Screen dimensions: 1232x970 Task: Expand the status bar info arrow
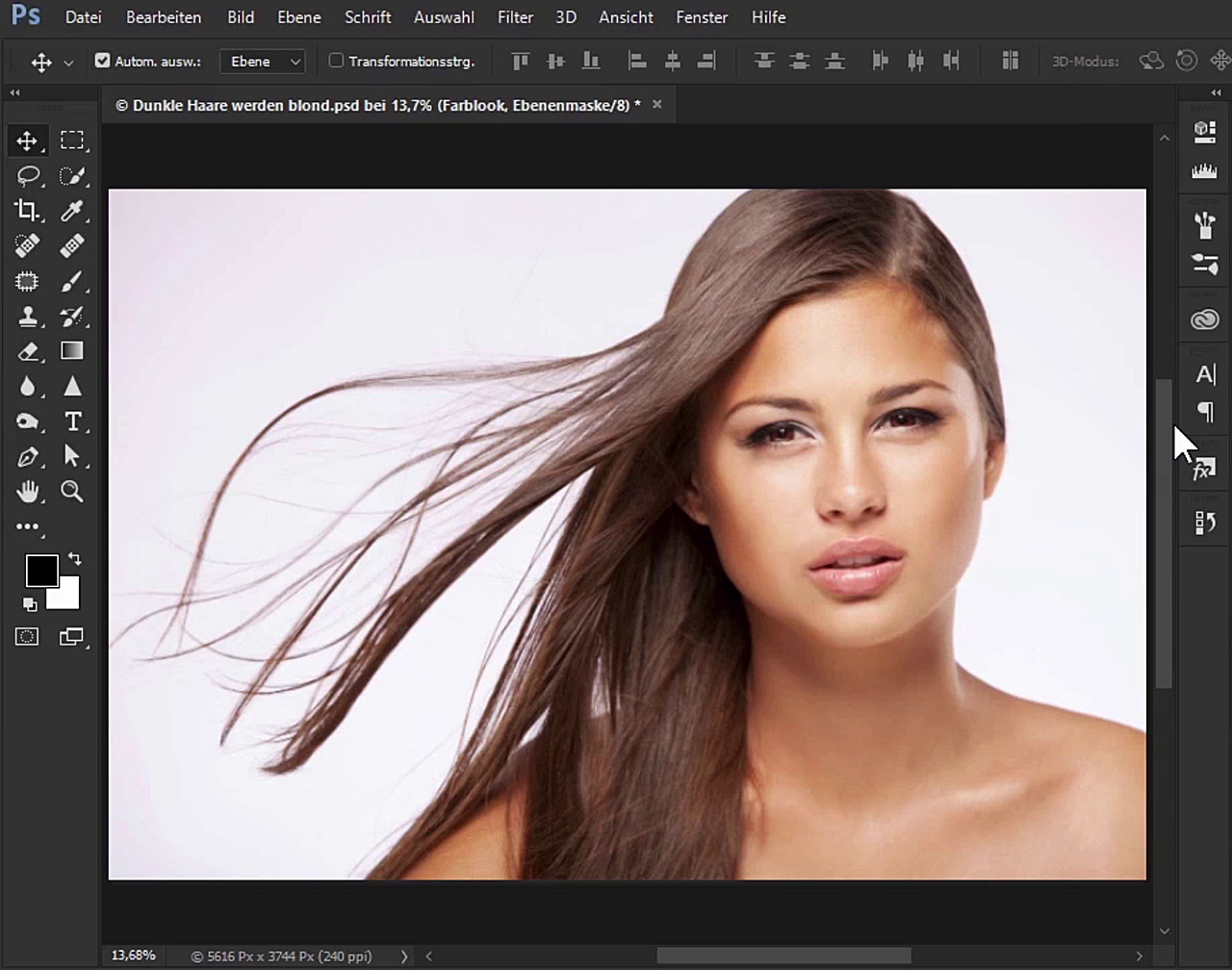[404, 957]
